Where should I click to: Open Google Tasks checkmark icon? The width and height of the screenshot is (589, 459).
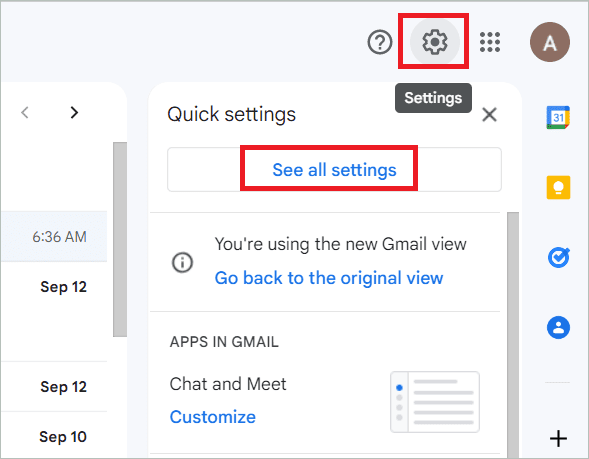pyautogui.click(x=559, y=258)
